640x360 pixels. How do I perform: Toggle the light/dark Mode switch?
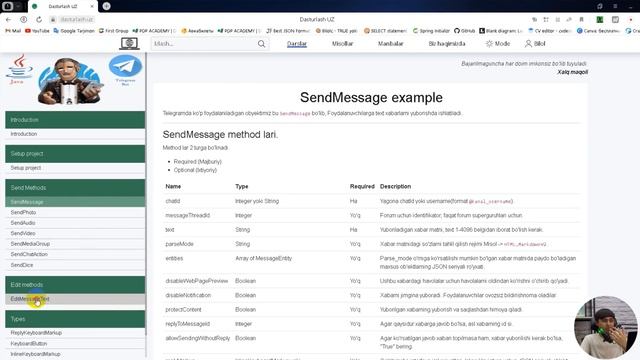[x=498, y=44]
